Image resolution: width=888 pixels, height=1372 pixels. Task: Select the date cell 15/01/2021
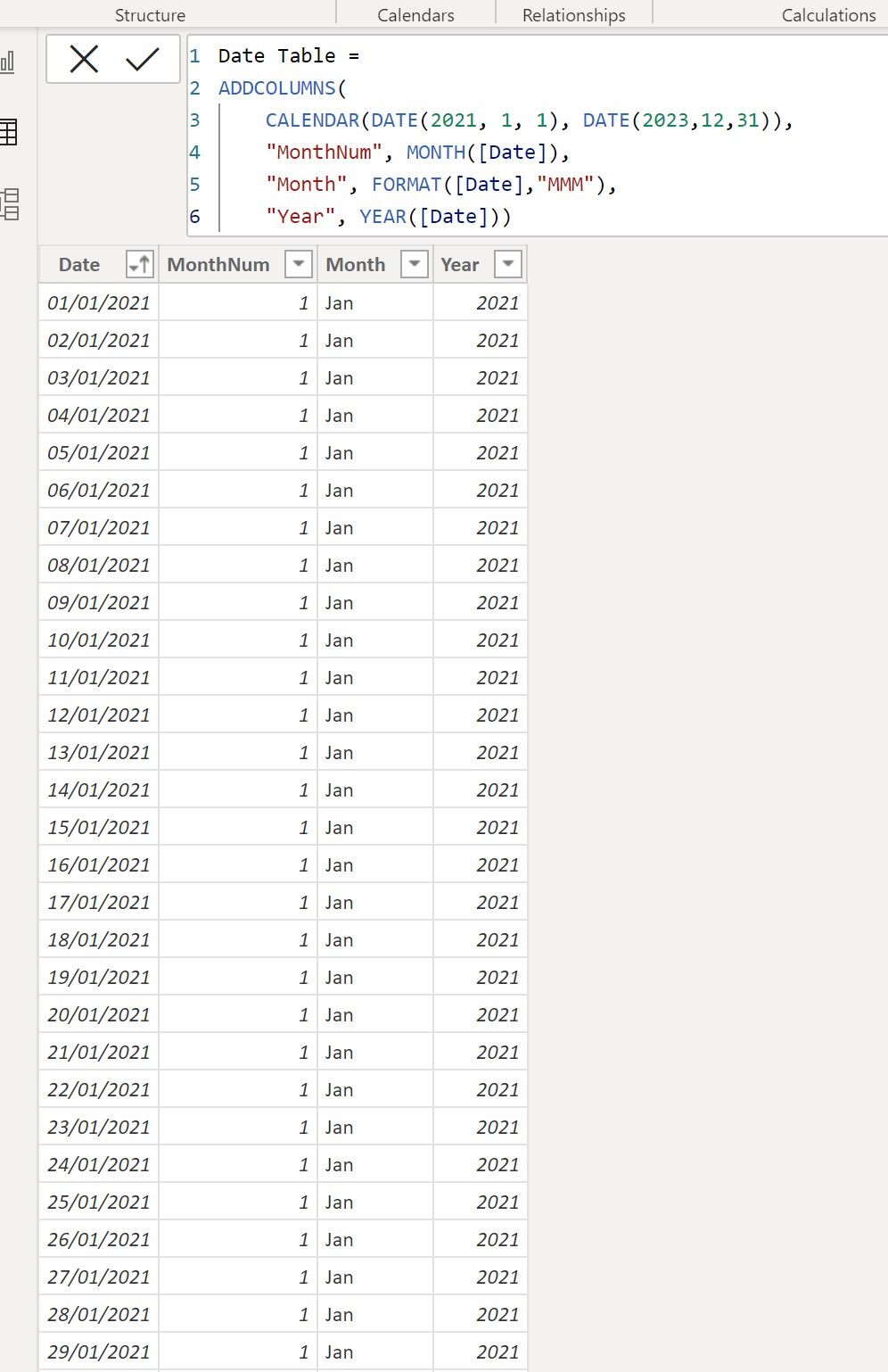99,827
